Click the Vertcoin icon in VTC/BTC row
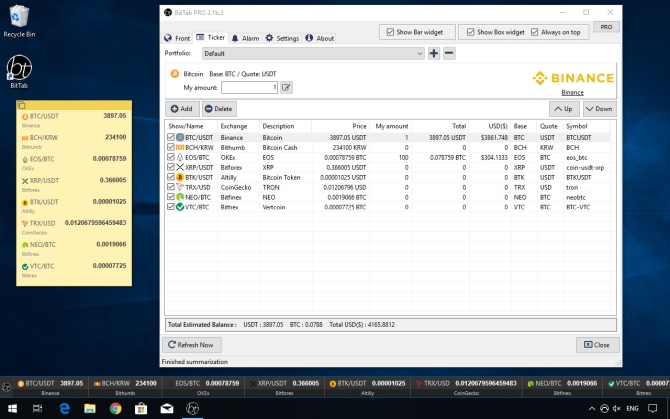The image size is (670, 419). tap(180, 207)
